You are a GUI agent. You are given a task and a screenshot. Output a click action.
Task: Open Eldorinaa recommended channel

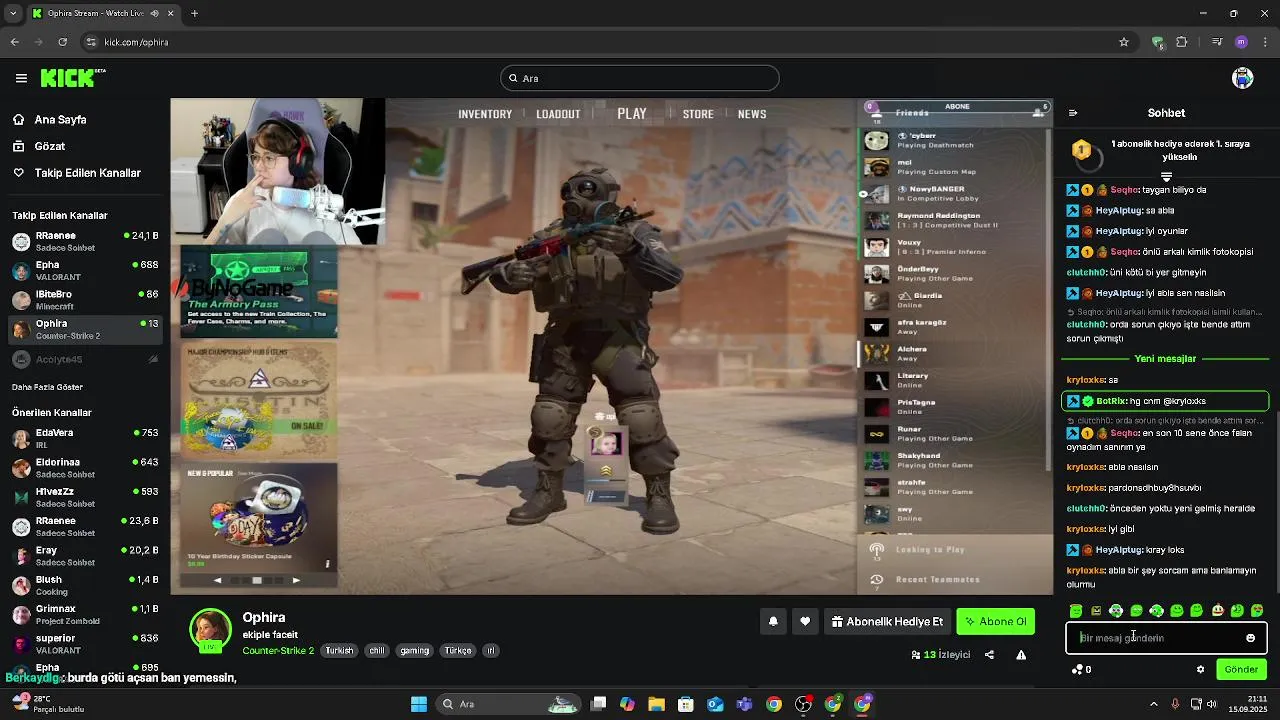pos(84,468)
